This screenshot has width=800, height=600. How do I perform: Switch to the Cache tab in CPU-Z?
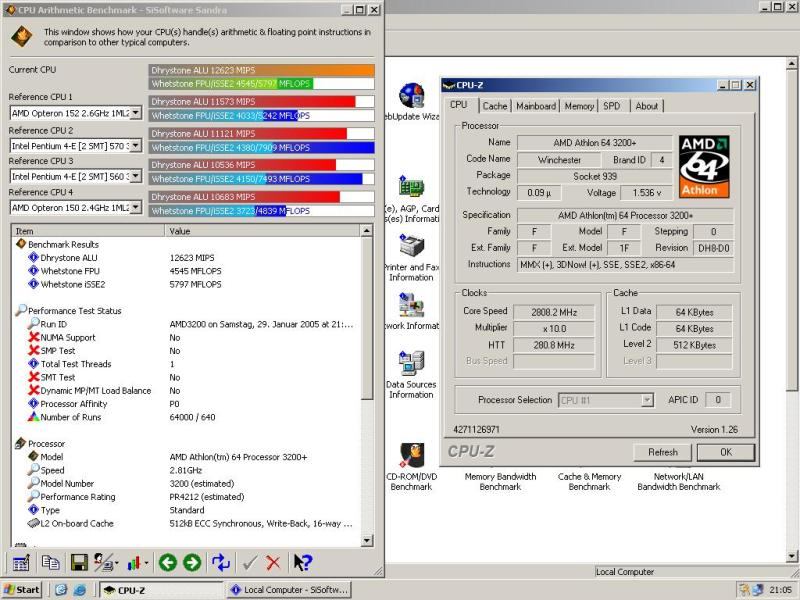point(494,106)
